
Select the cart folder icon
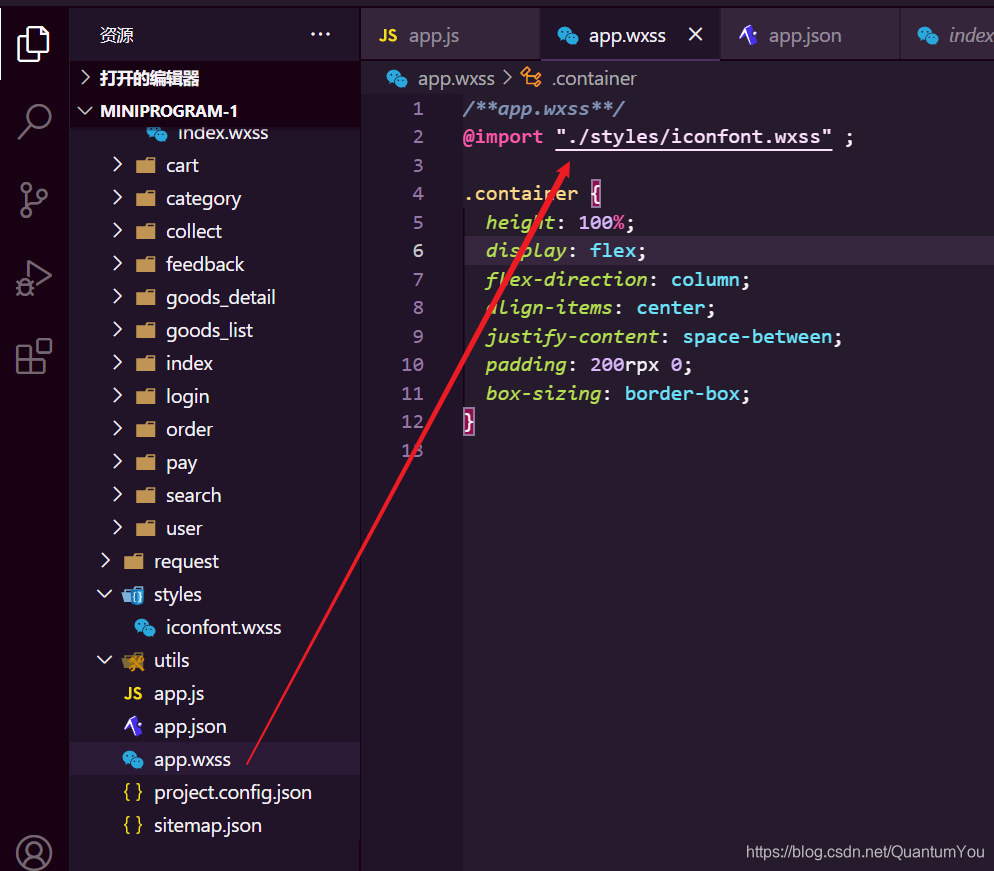[x=146, y=165]
